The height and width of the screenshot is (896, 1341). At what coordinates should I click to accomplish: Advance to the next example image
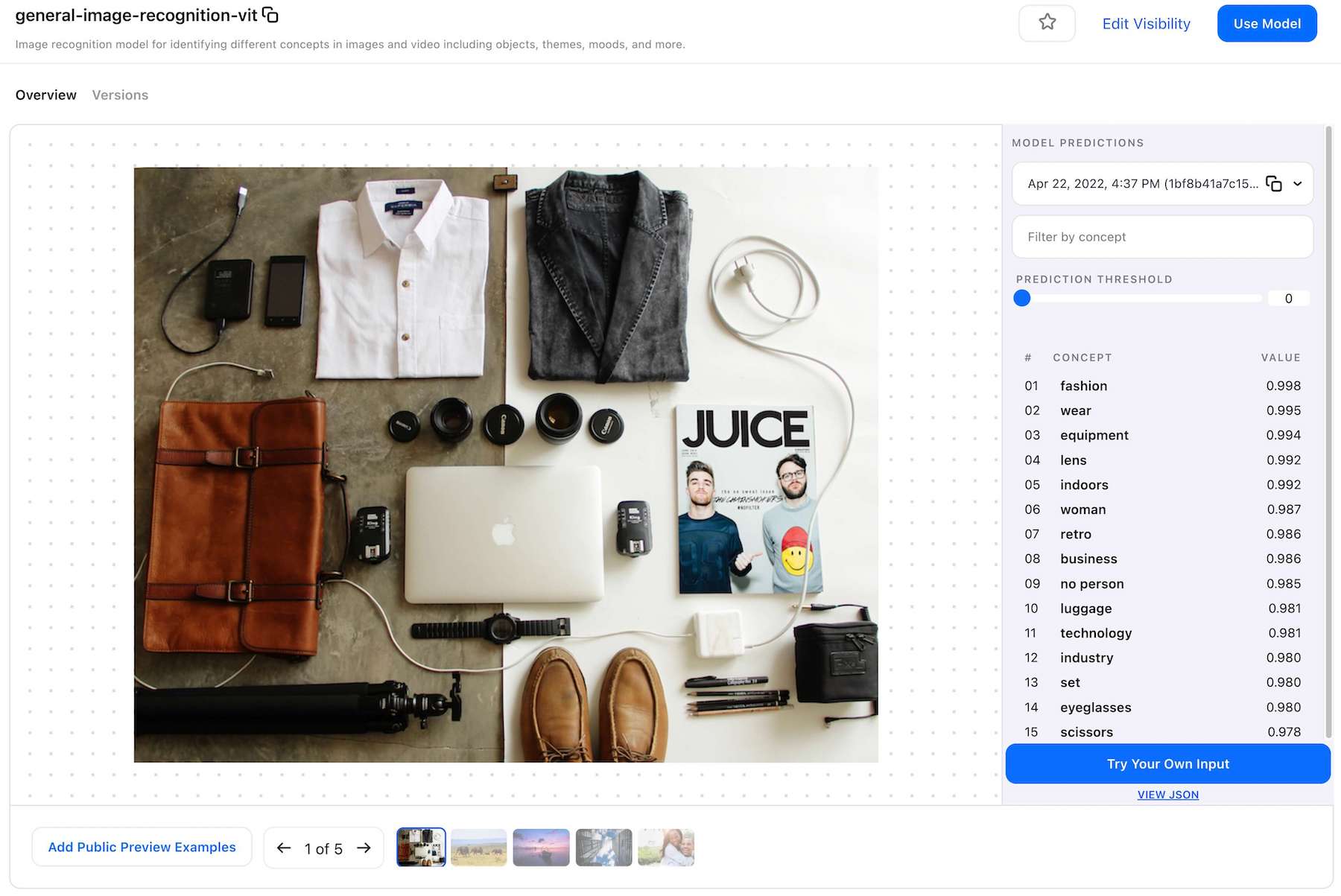(x=364, y=848)
